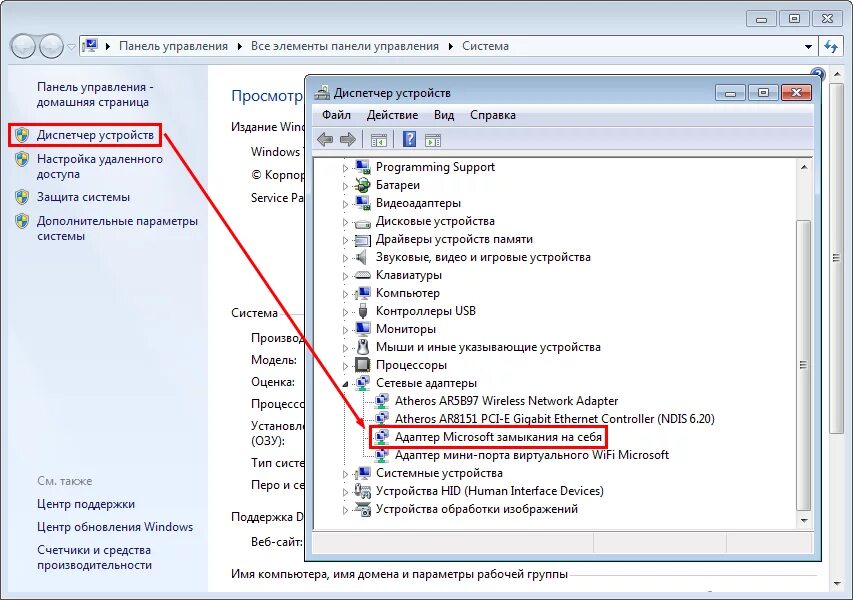
Task: Open the Действие menu
Action: [392, 115]
